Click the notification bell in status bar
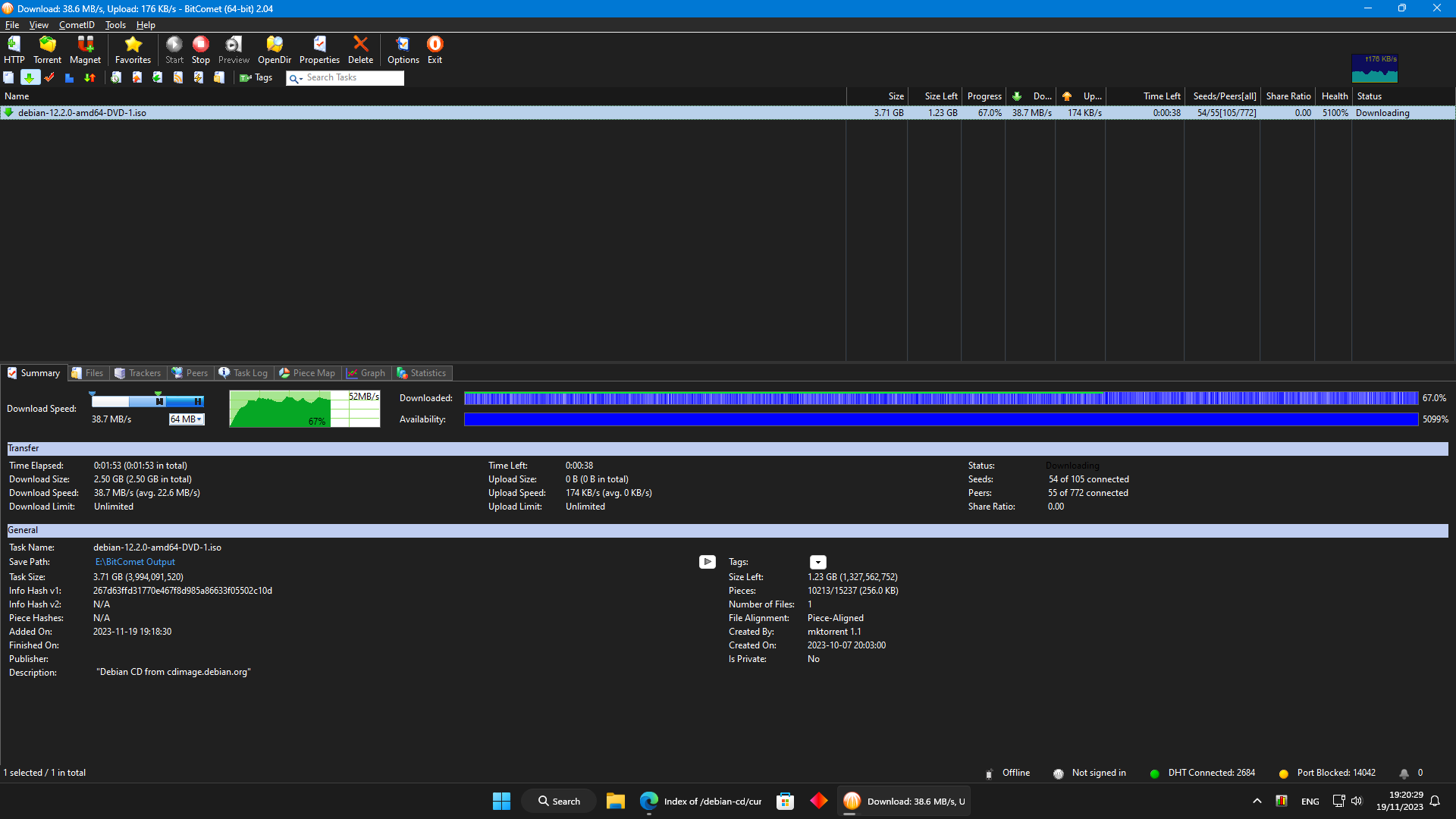The width and height of the screenshot is (1456, 819). [x=1404, y=773]
